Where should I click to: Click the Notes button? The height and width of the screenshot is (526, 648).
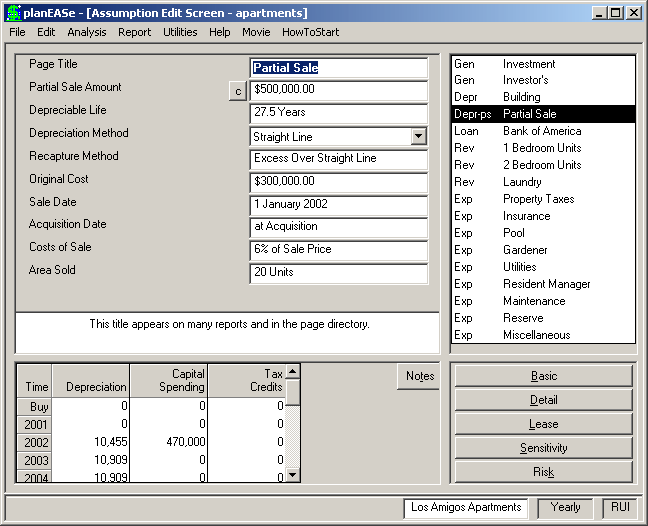(419, 376)
